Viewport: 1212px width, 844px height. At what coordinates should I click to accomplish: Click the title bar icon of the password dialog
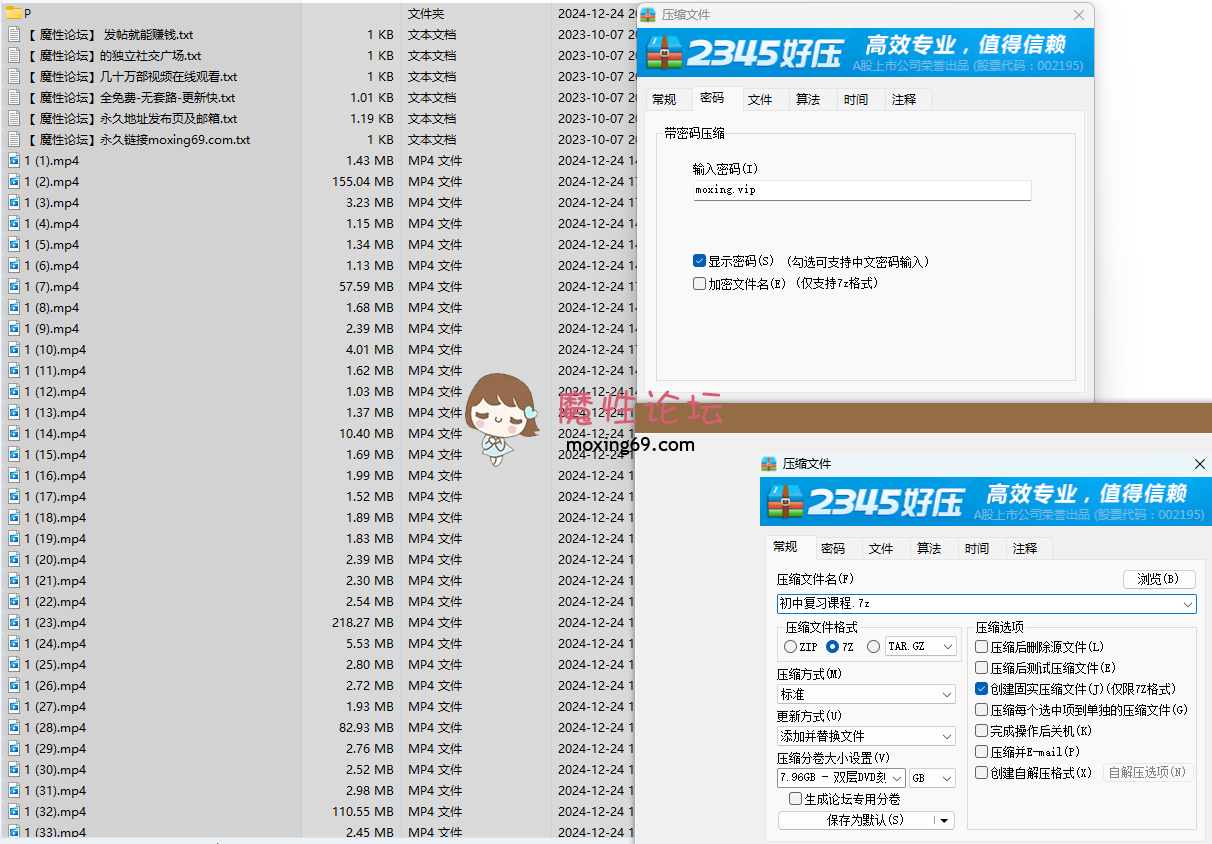tap(648, 15)
